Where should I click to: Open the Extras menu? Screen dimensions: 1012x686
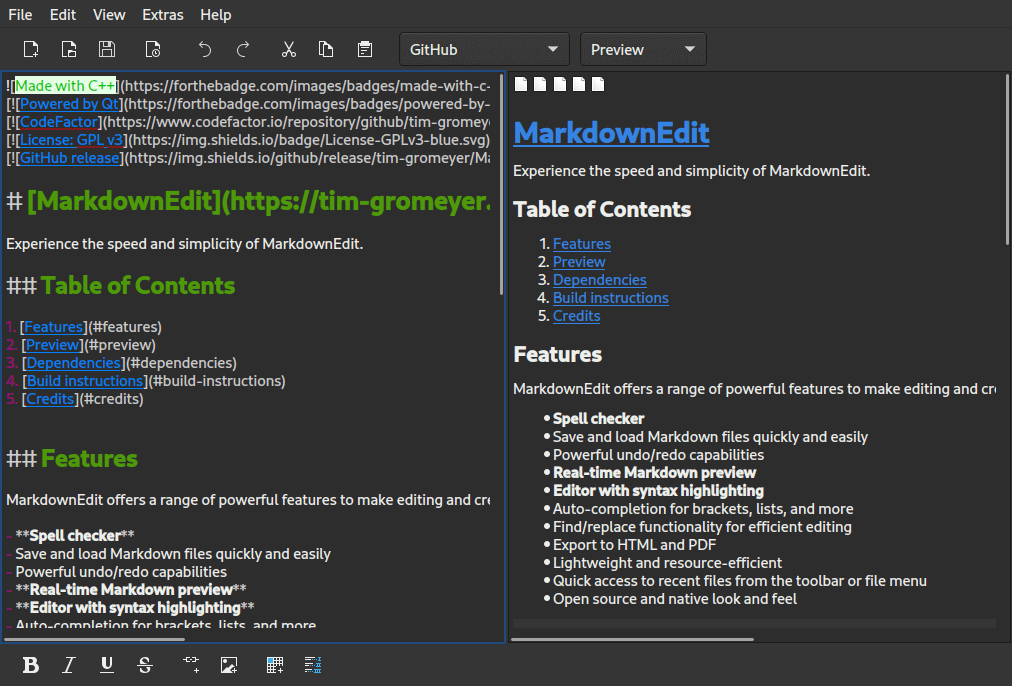click(x=163, y=14)
